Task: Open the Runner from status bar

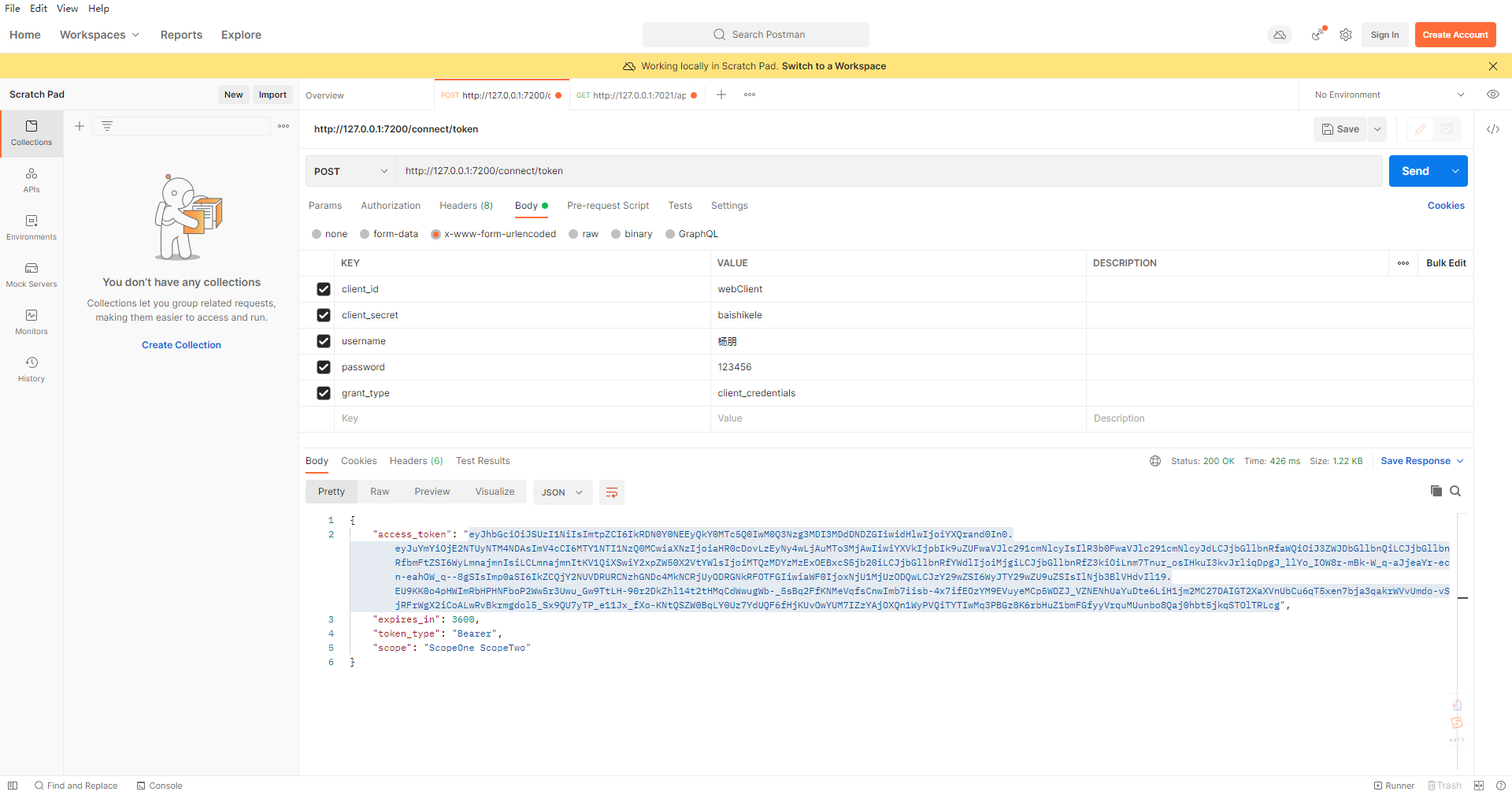Action: [1394, 786]
